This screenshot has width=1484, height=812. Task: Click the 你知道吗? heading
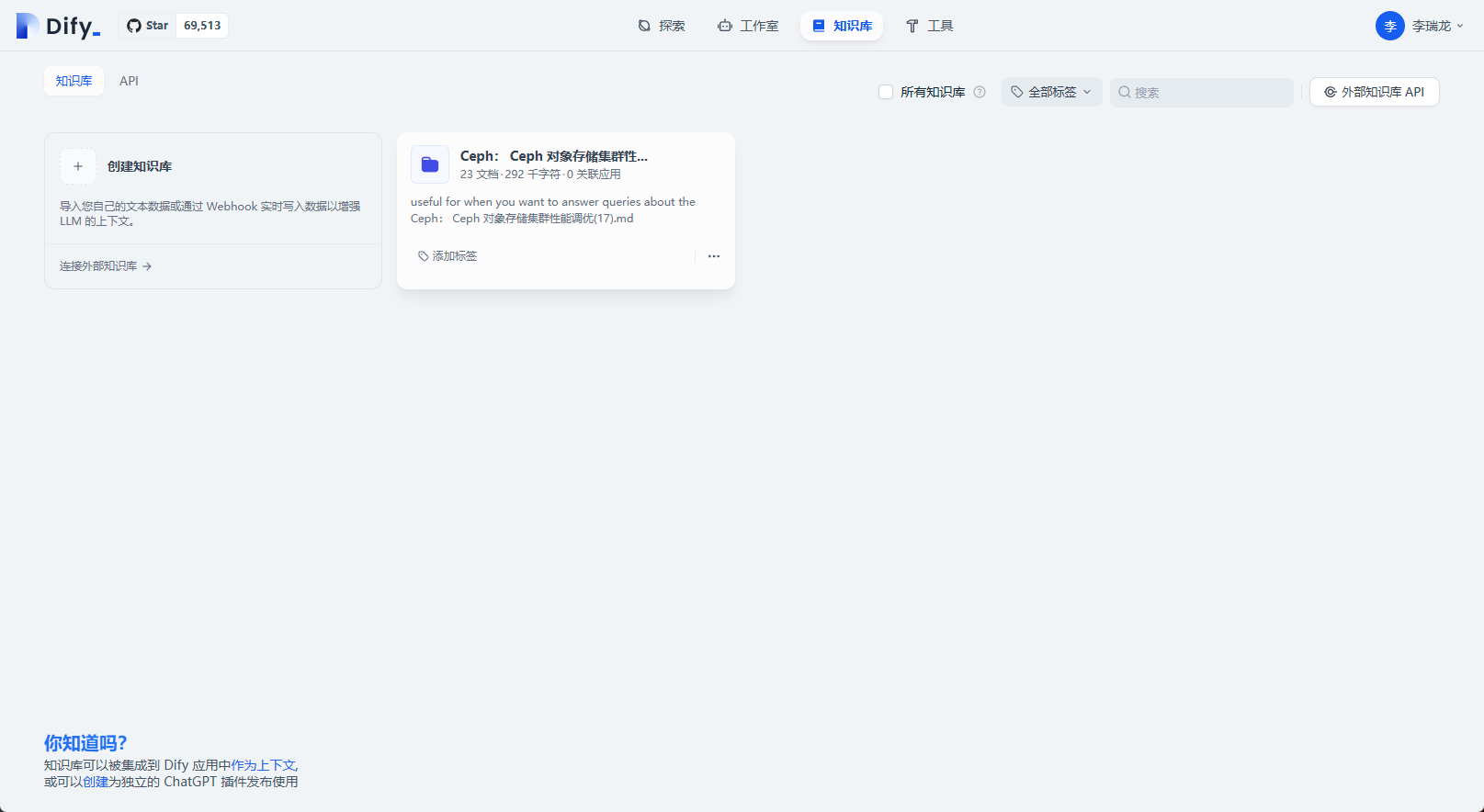click(x=85, y=743)
